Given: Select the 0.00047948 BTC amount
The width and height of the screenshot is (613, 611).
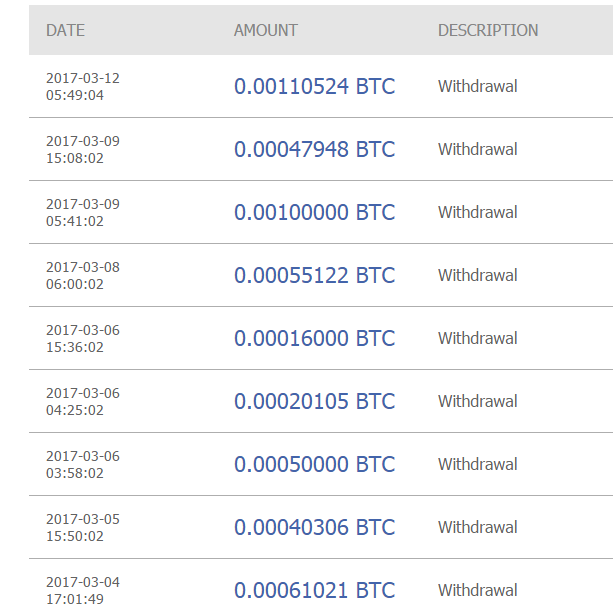Looking at the screenshot, I should tap(314, 149).
